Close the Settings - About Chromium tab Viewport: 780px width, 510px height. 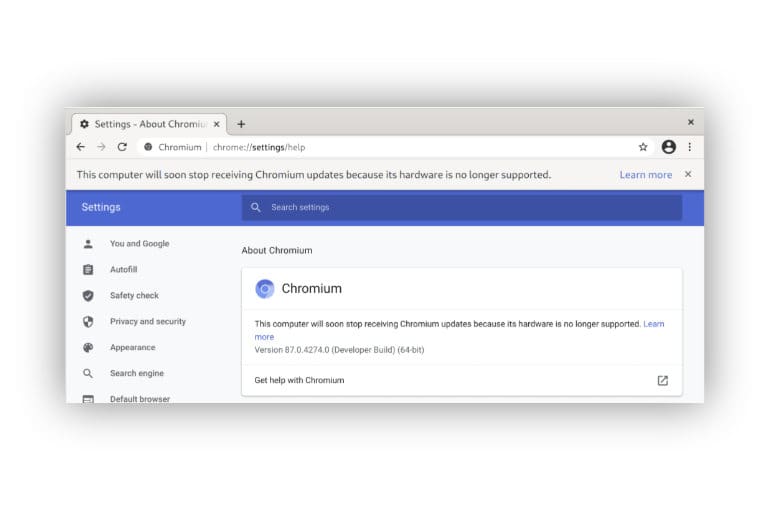point(217,124)
